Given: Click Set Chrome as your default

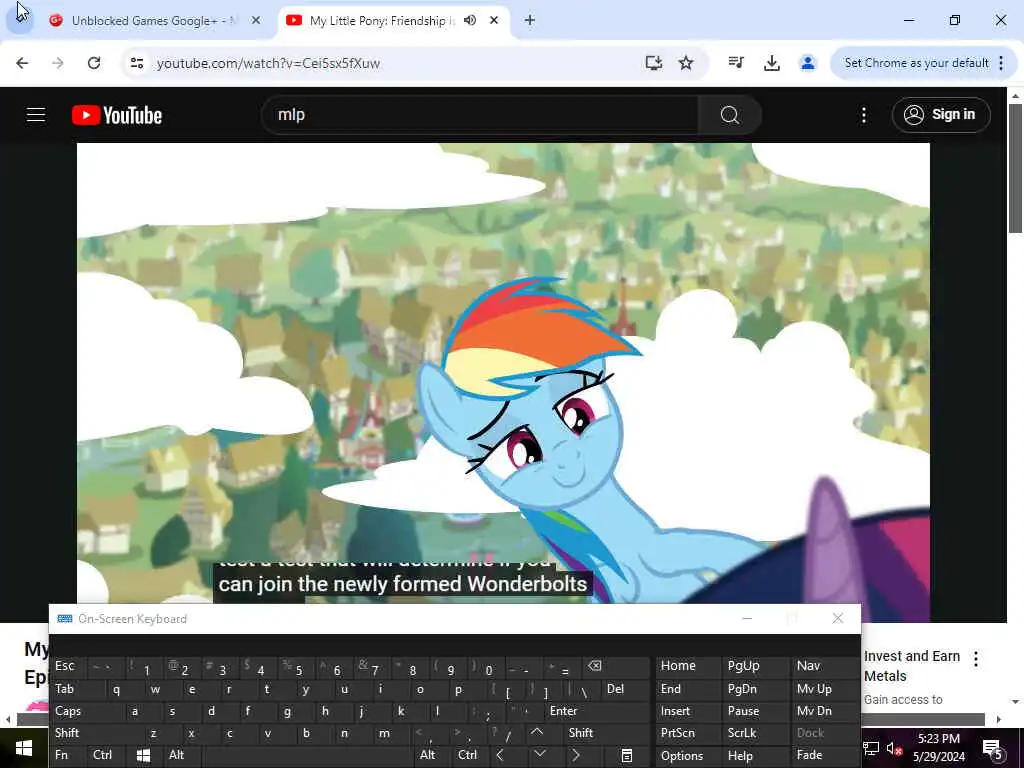Looking at the screenshot, I should pyautogui.click(x=916, y=63).
